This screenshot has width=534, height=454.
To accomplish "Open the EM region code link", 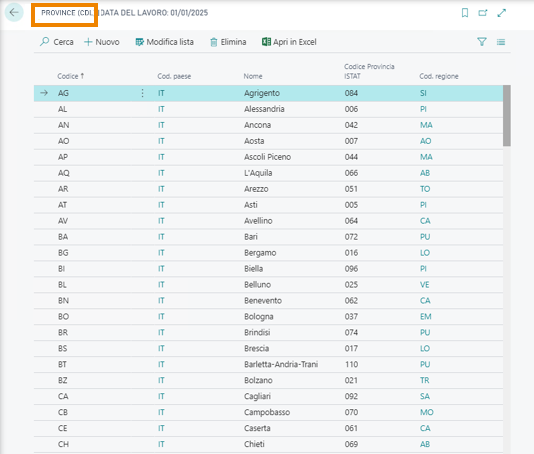I will [x=425, y=316].
